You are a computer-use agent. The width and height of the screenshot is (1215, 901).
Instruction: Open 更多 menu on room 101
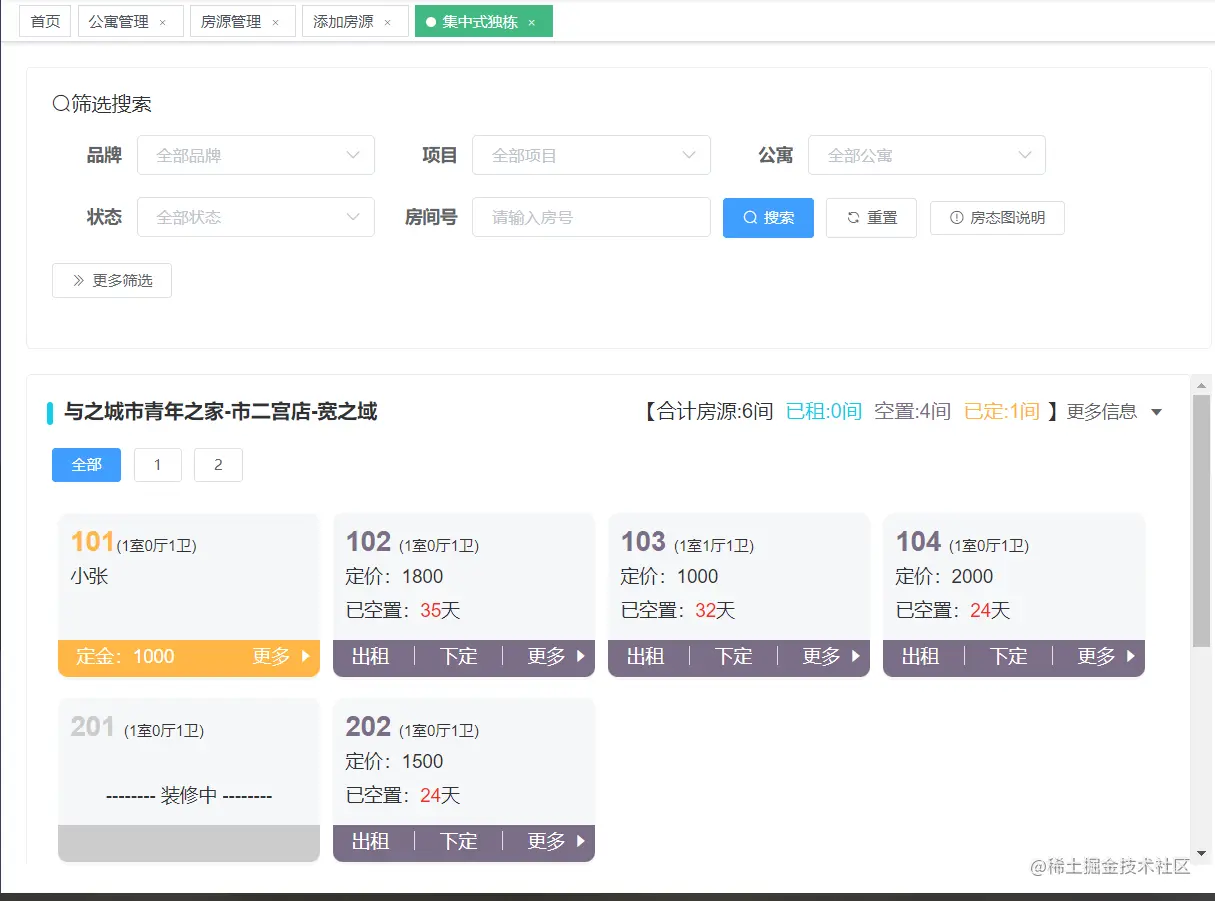tap(281, 657)
